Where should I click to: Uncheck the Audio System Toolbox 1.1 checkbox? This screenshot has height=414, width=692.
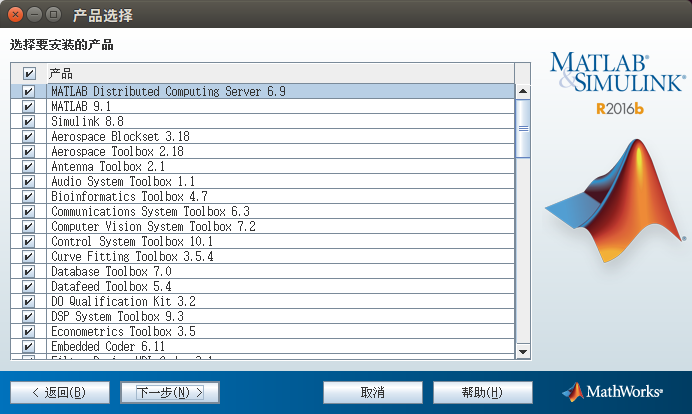coord(28,181)
